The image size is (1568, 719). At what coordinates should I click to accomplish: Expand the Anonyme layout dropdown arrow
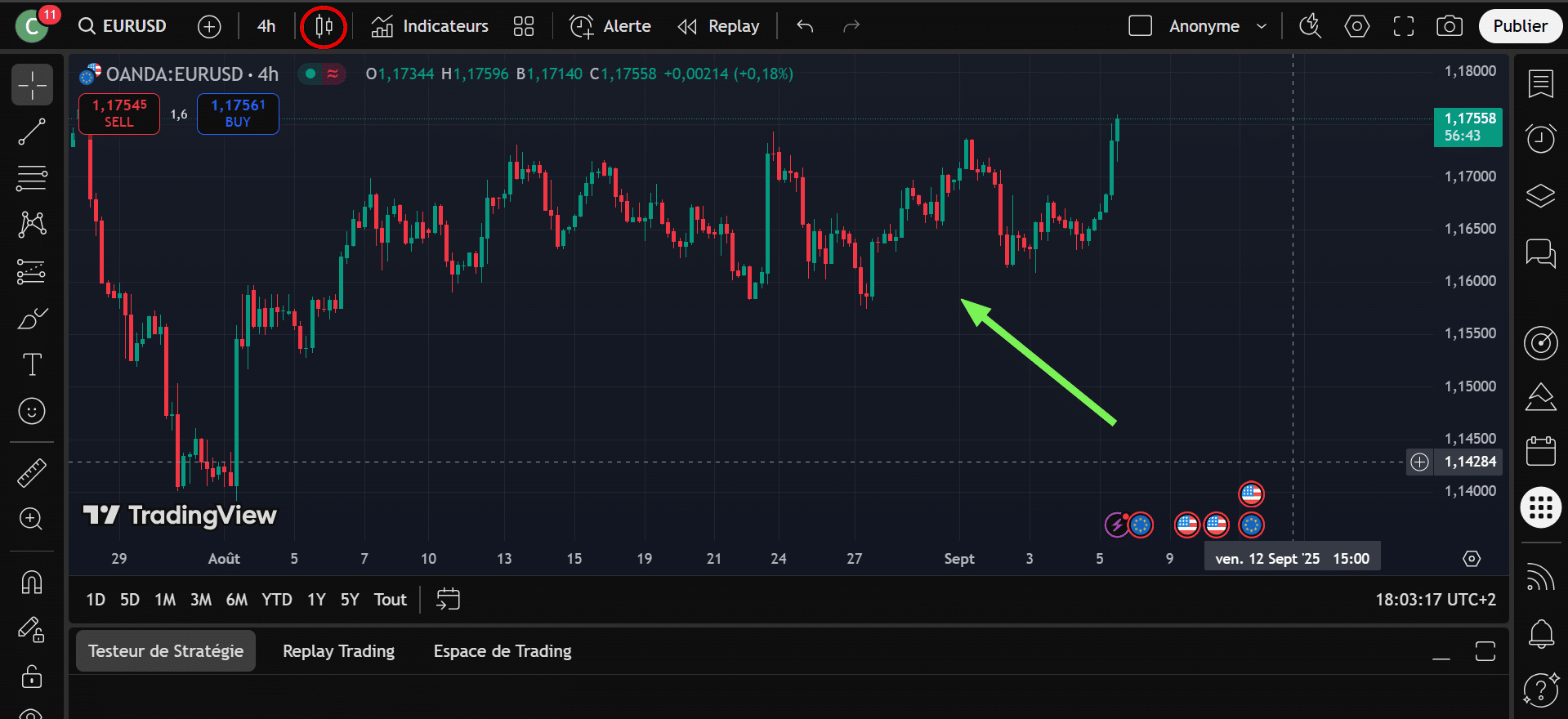[1262, 26]
